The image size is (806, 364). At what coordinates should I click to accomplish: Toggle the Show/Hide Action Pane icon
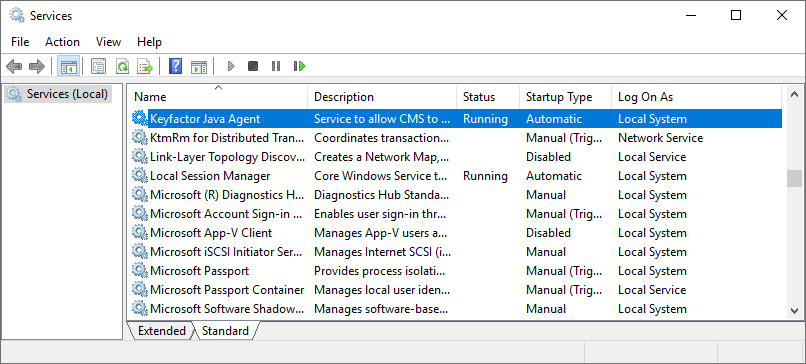click(198, 66)
